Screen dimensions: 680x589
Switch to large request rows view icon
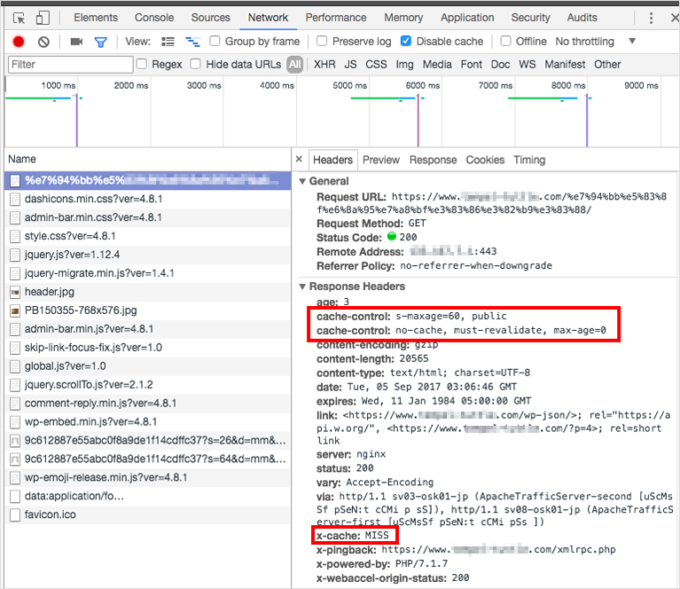168,42
